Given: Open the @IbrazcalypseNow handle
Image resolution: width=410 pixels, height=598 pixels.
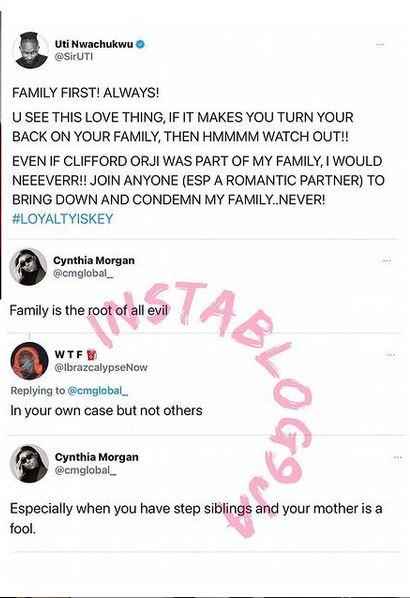Looking at the screenshot, I should [x=101, y=368].
